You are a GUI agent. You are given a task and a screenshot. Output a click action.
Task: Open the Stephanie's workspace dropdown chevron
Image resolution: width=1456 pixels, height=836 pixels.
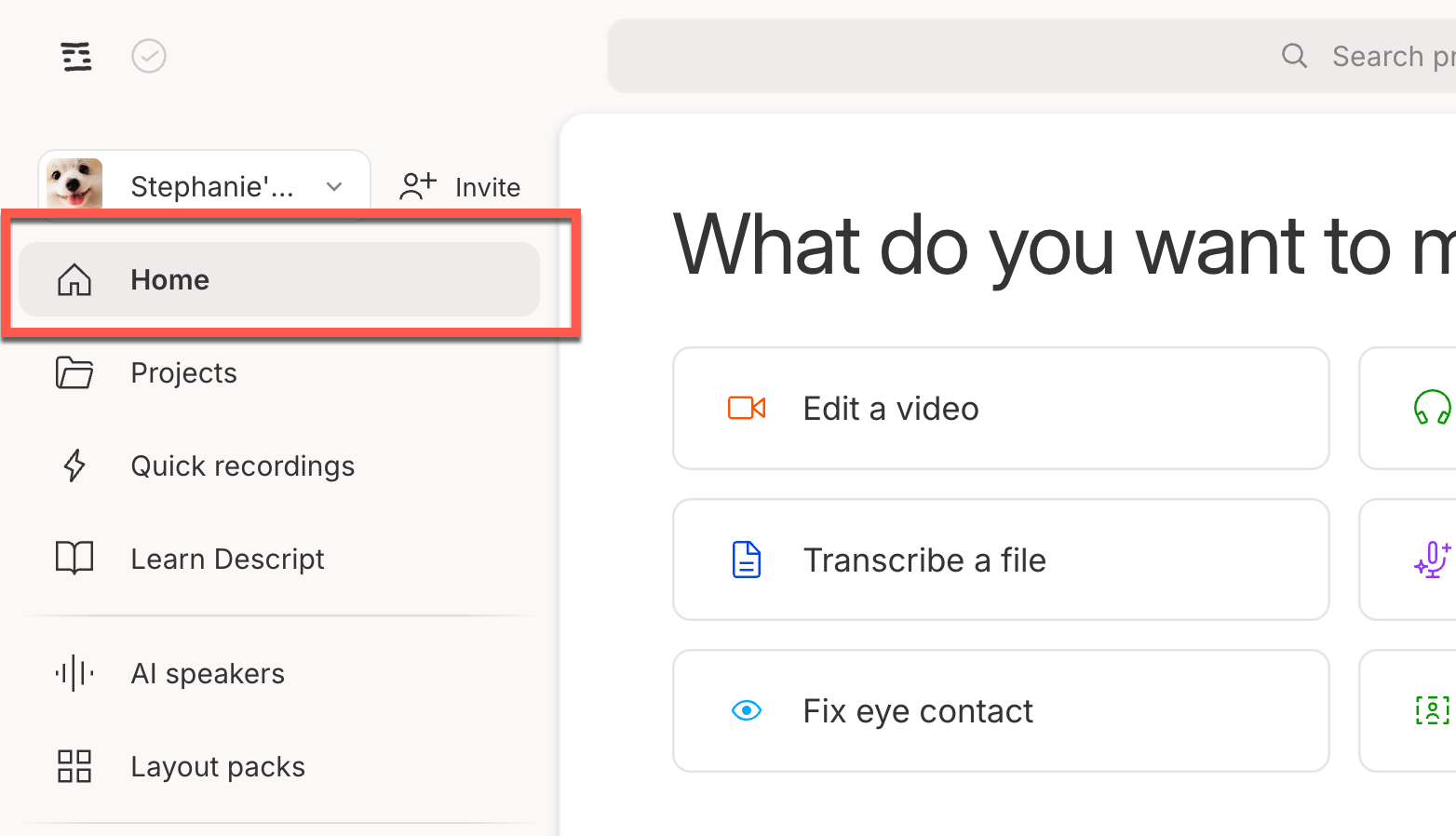click(334, 187)
